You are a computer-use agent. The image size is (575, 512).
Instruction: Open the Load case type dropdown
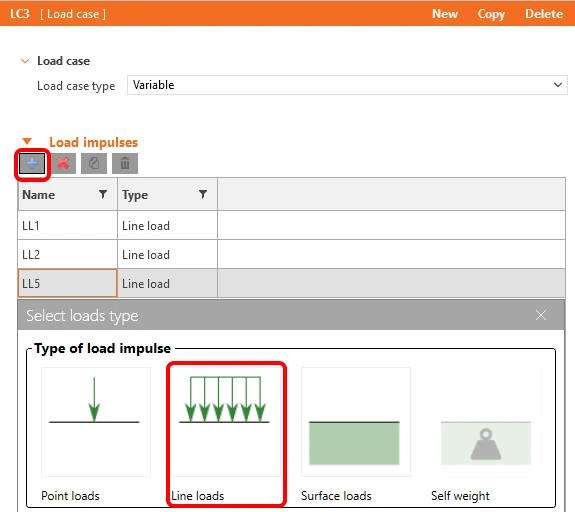pos(347,85)
